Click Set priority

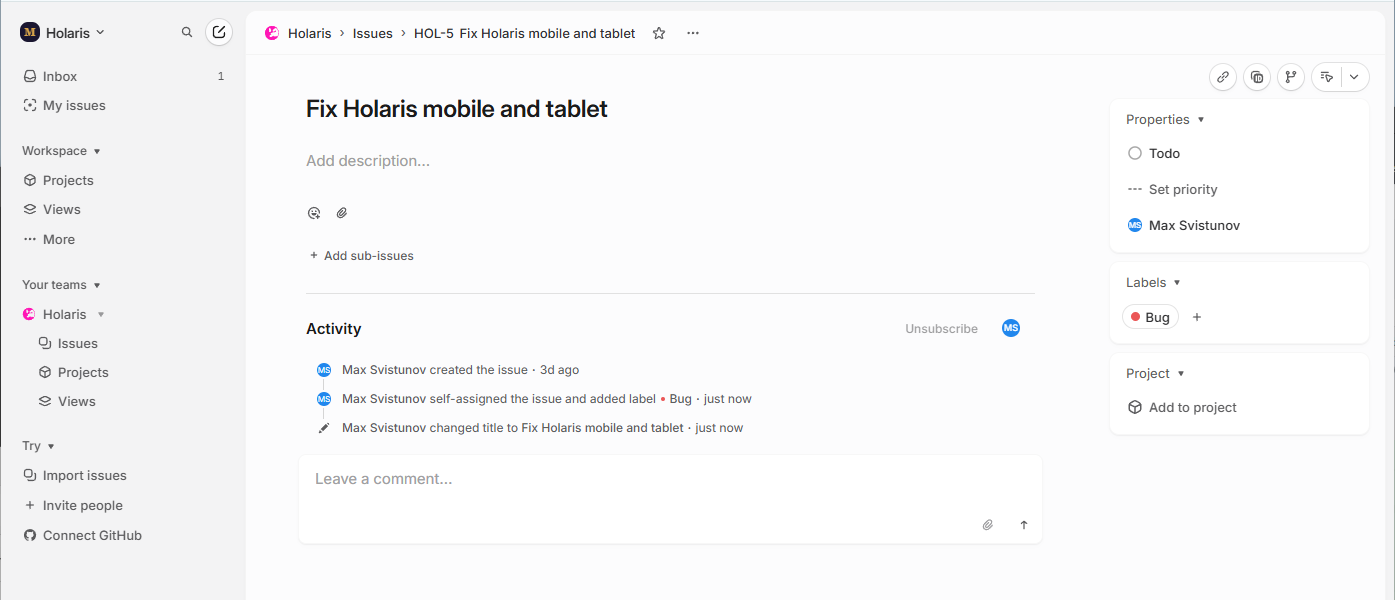tap(1172, 189)
